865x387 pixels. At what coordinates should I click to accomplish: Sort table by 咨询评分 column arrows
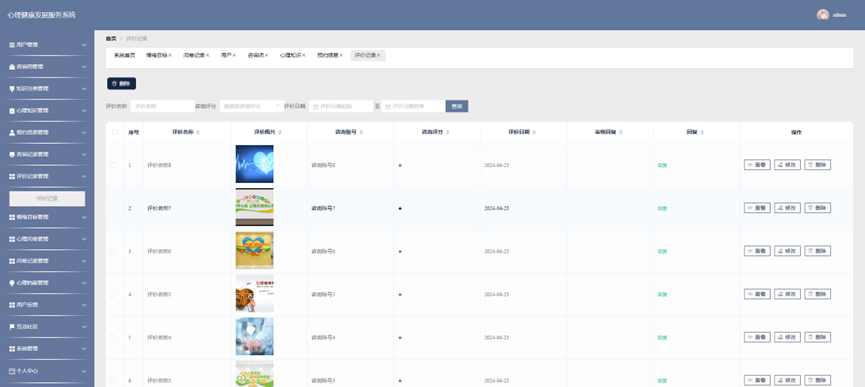point(448,133)
